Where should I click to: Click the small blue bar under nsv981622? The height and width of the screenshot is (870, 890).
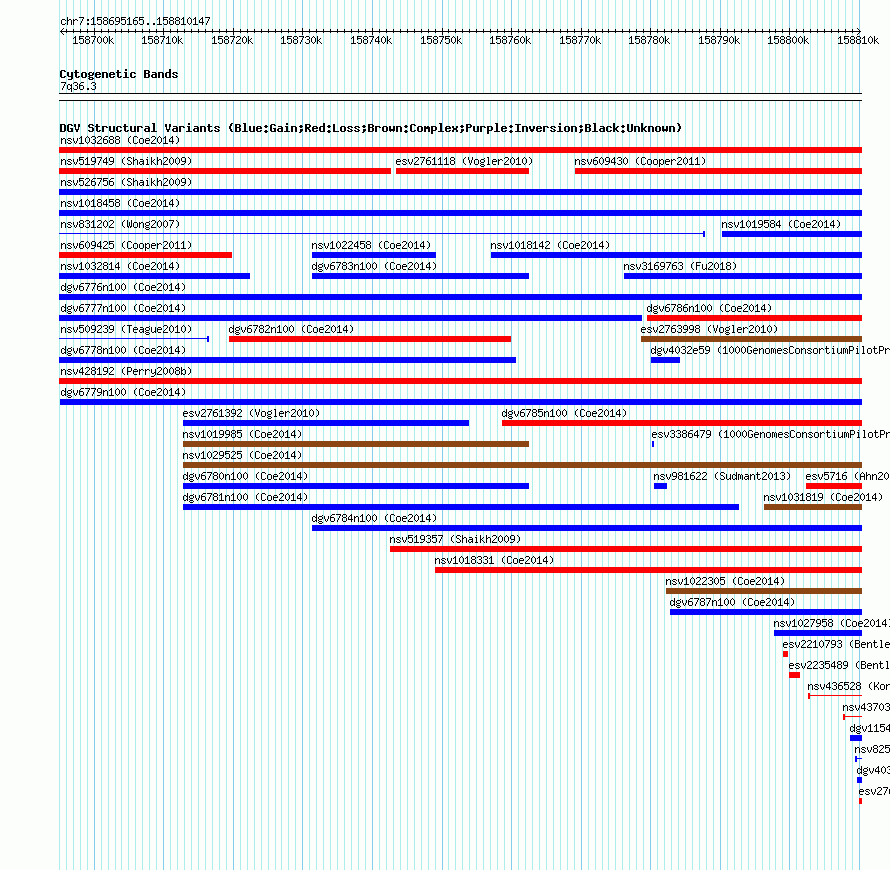660,486
